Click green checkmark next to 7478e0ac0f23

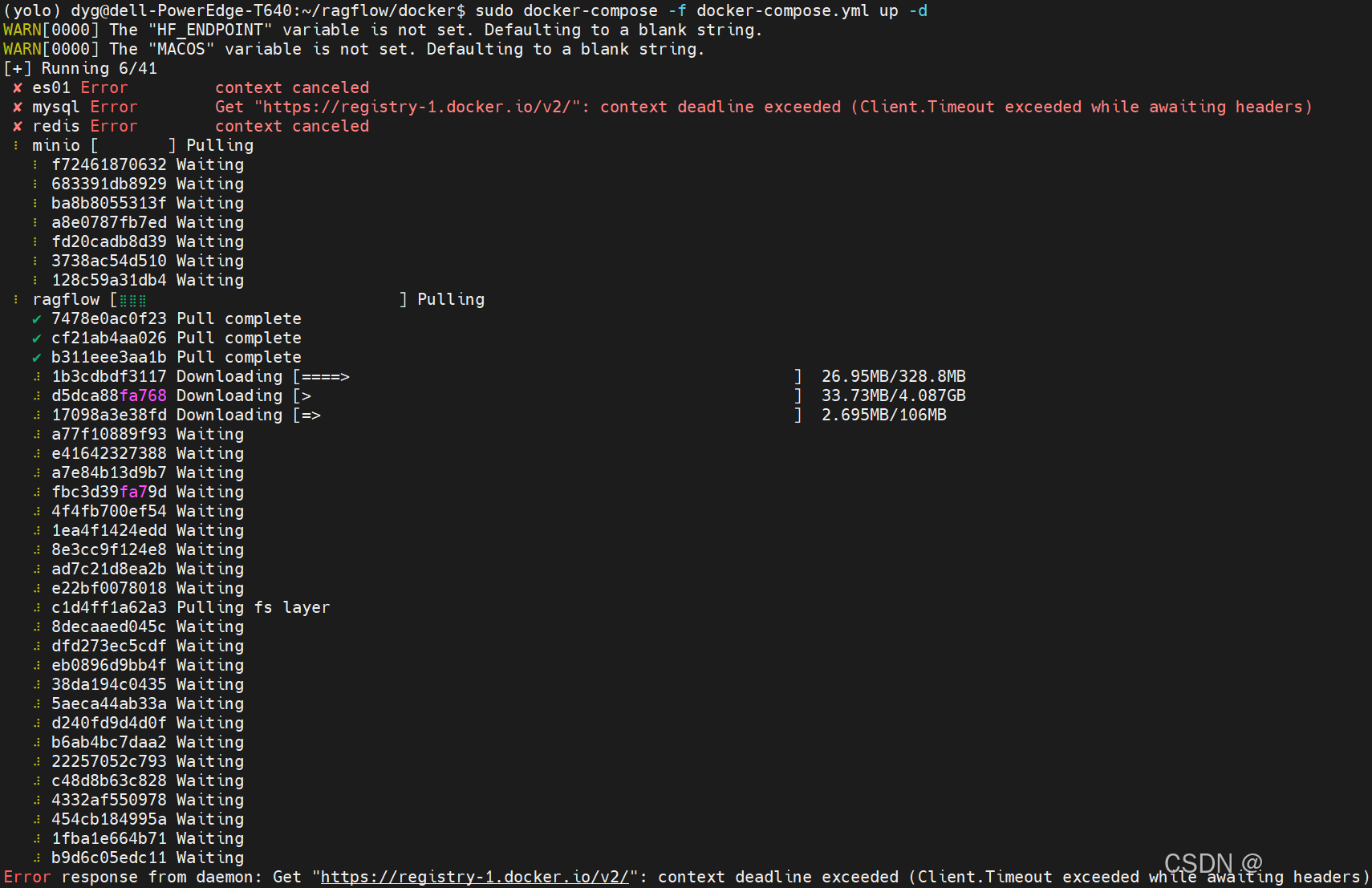(x=37, y=319)
